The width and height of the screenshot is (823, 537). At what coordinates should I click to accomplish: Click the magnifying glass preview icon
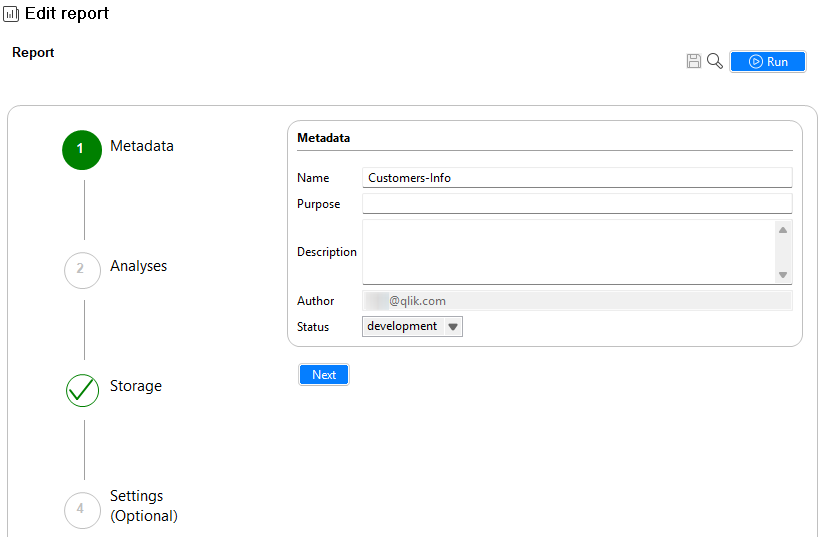[x=715, y=62]
